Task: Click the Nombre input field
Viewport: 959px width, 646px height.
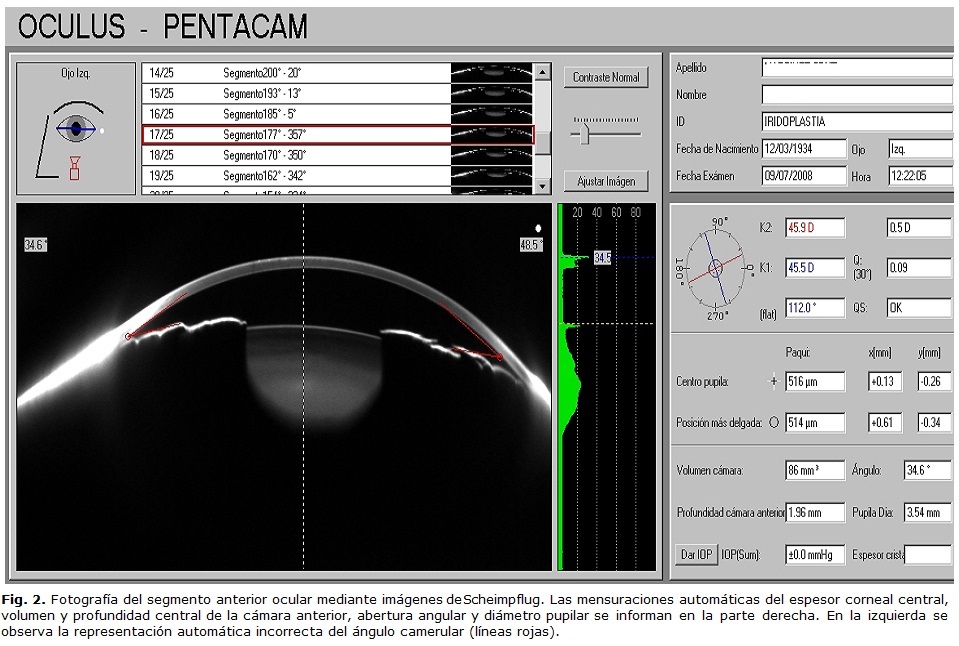Action: [x=856, y=95]
